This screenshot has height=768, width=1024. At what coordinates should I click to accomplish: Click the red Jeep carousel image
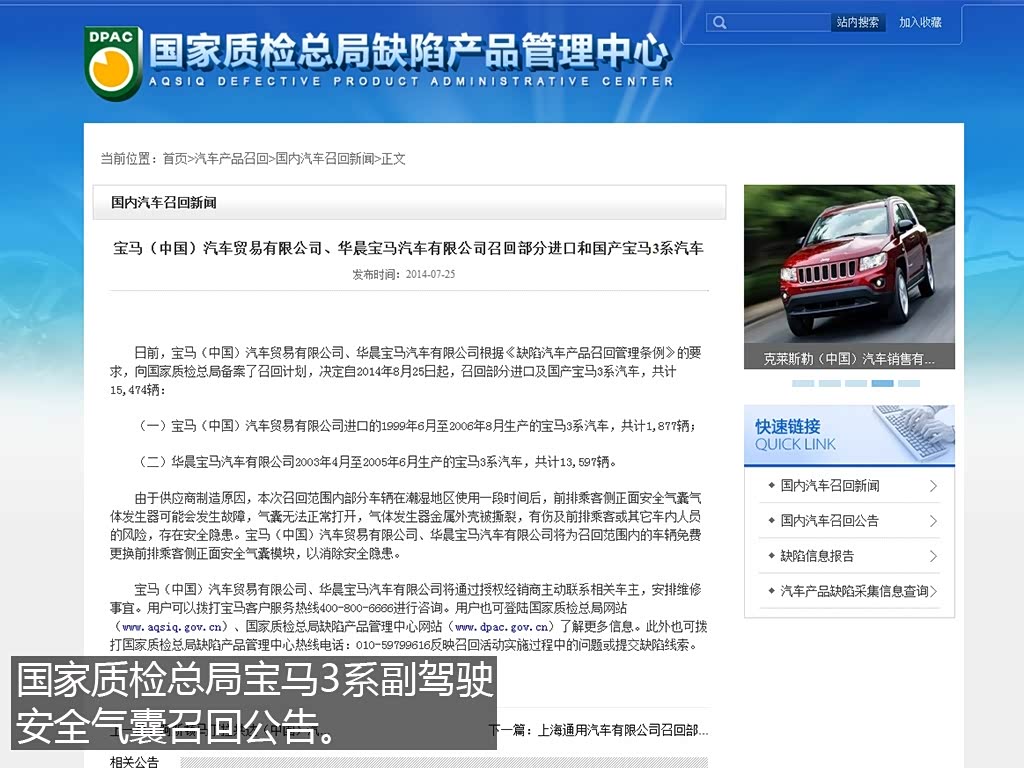click(x=849, y=267)
